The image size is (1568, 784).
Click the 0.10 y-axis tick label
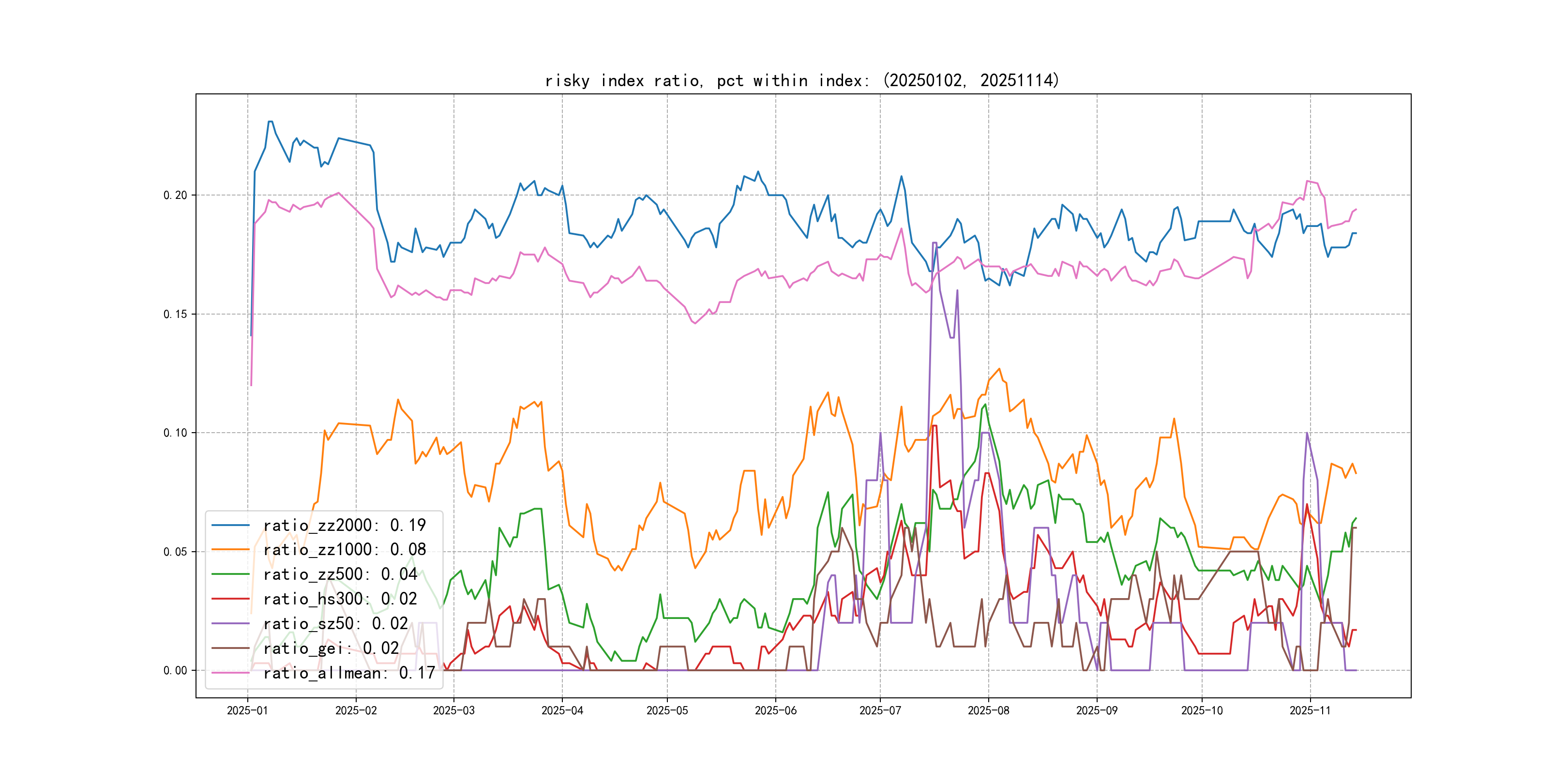[x=175, y=433]
